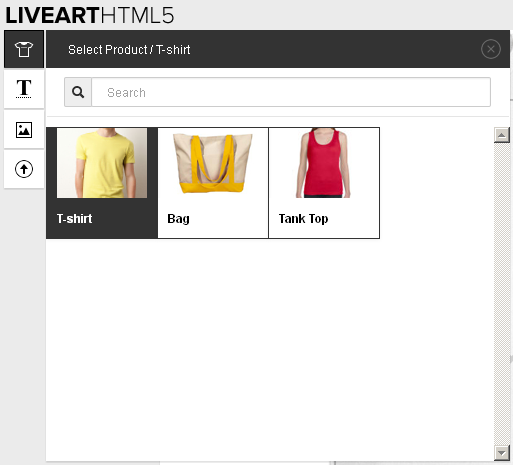
Task: Click the product list scrollbar track
Action: (x=502, y=294)
